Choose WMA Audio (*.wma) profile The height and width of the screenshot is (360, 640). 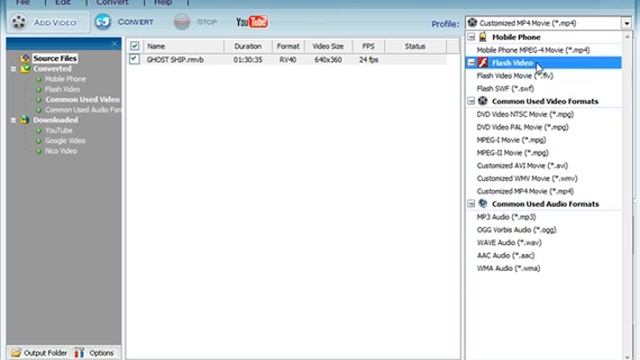pos(508,268)
